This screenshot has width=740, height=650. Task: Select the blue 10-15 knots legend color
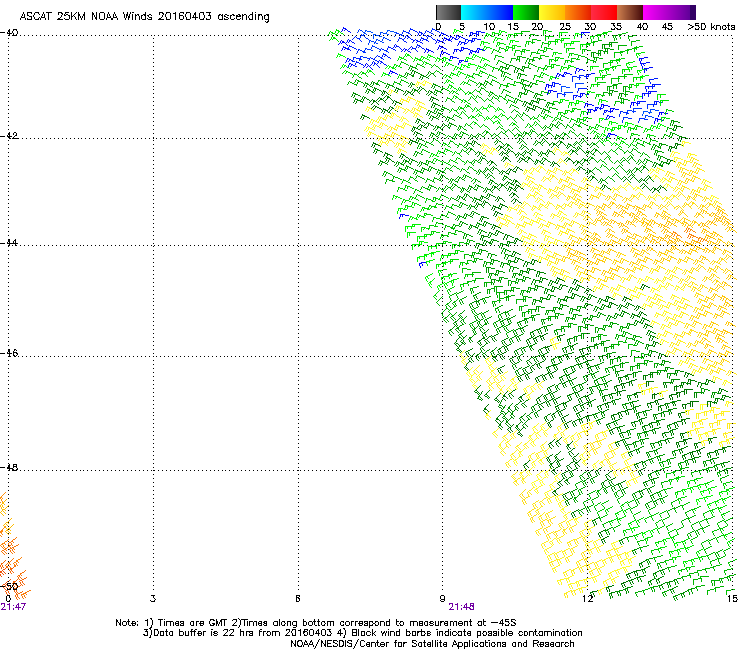pyautogui.click(x=500, y=12)
